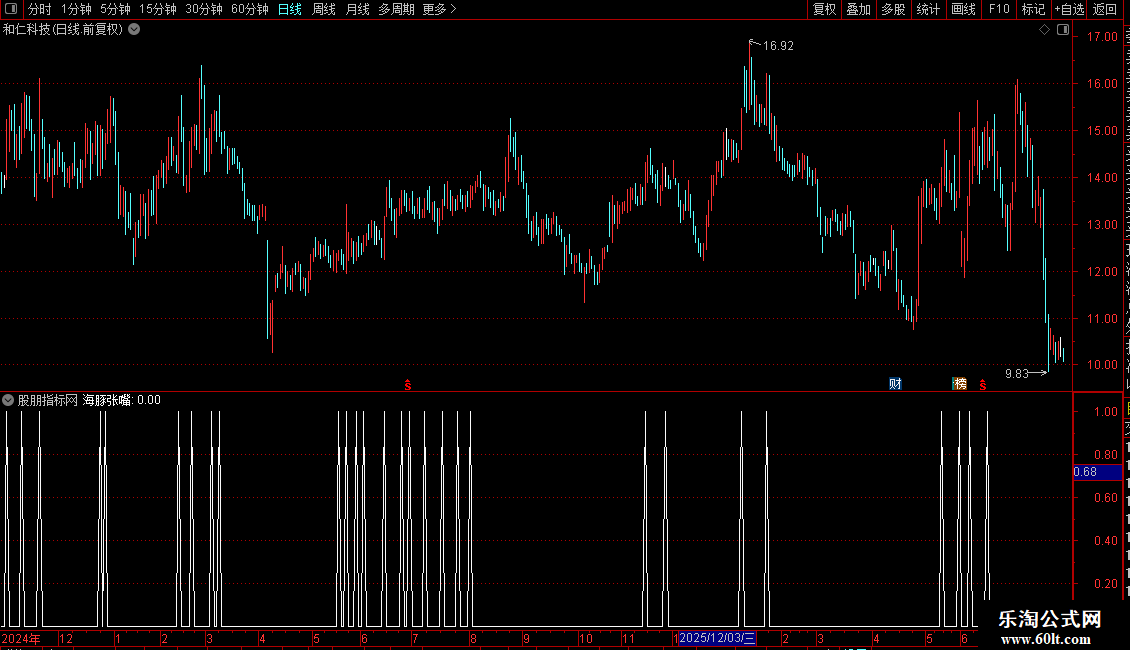Add stock via +自选 button

[1069, 9]
